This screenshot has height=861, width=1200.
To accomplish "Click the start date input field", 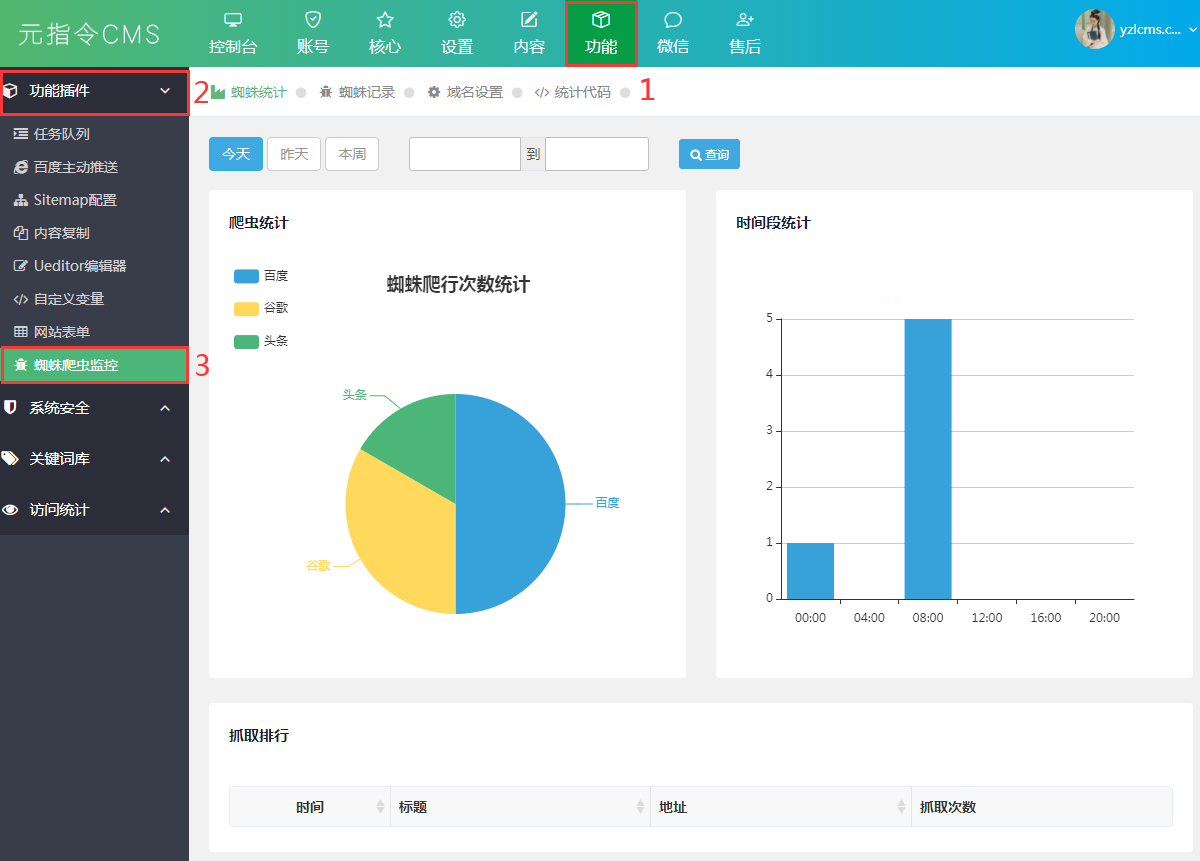I will click(x=464, y=154).
